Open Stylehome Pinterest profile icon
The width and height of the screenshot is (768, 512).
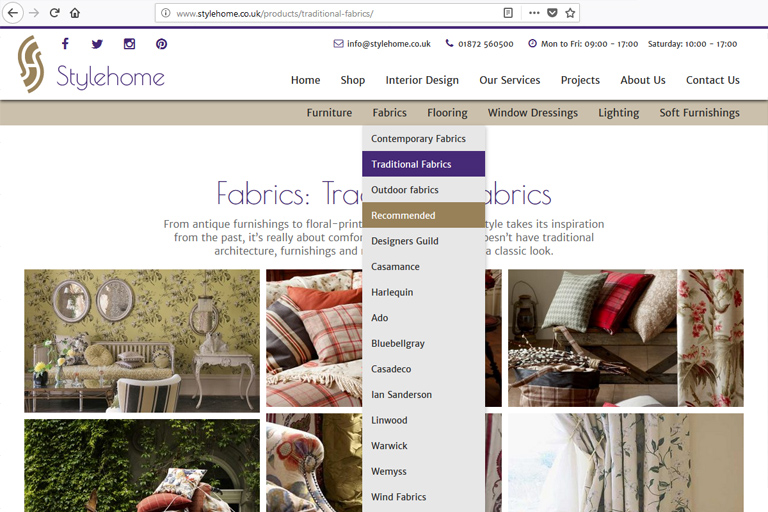tap(162, 44)
